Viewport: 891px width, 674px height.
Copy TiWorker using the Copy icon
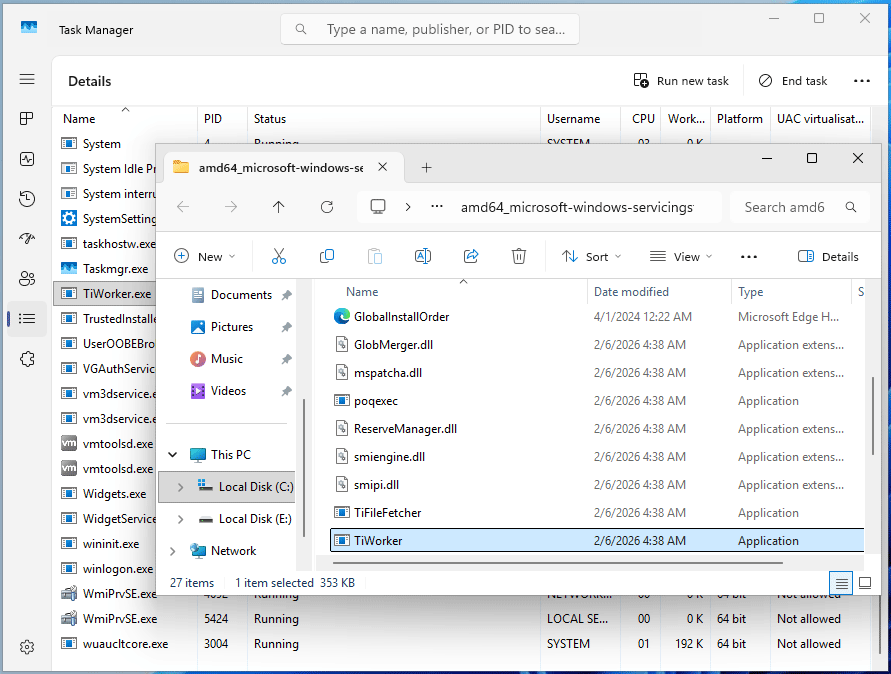click(x=327, y=256)
